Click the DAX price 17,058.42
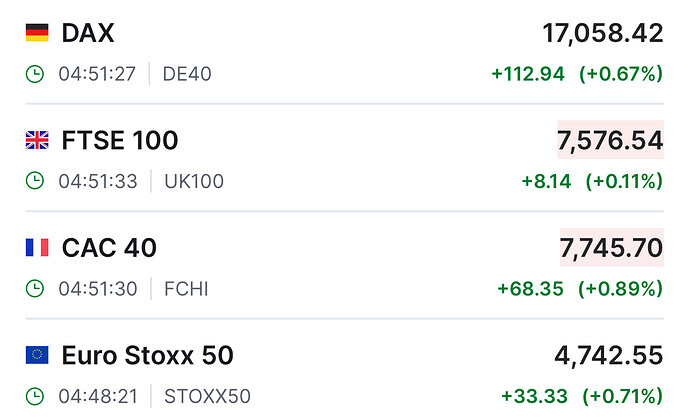Image resolution: width=690 pixels, height=417 pixels. click(x=603, y=33)
